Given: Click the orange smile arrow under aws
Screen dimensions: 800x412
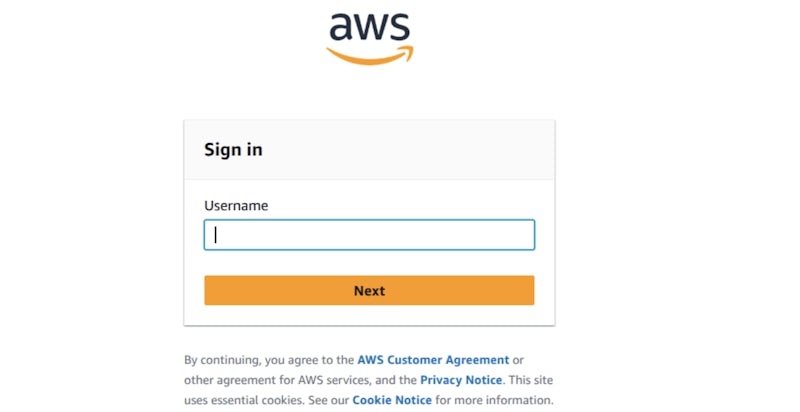Looking at the screenshot, I should (x=368, y=56).
